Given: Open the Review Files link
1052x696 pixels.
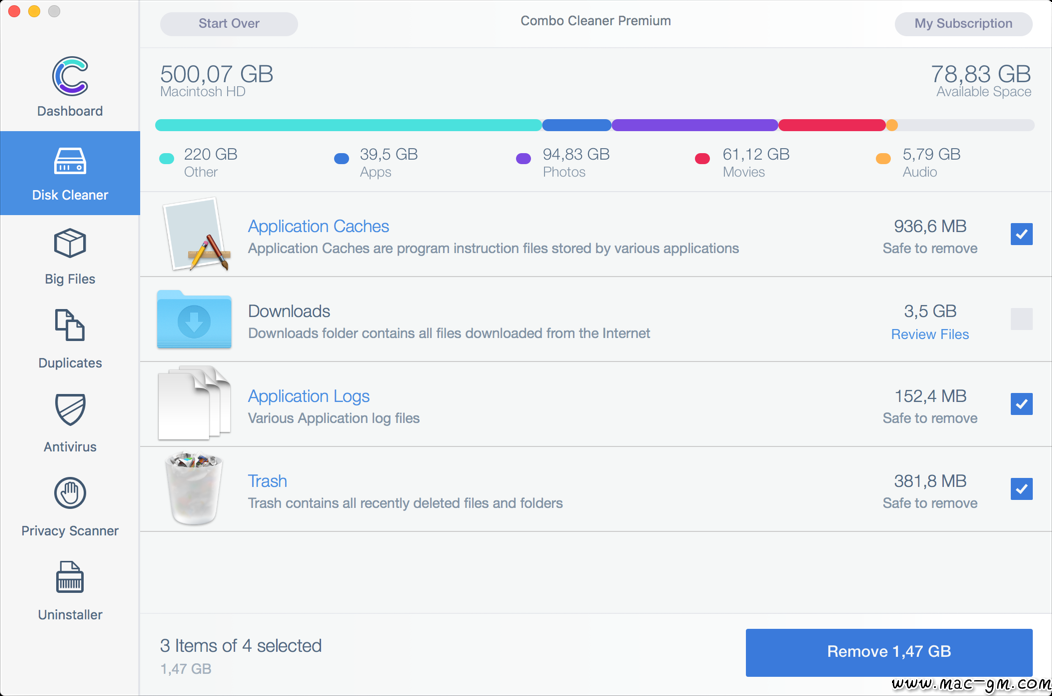Looking at the screenshot, I should pos(930,334).
